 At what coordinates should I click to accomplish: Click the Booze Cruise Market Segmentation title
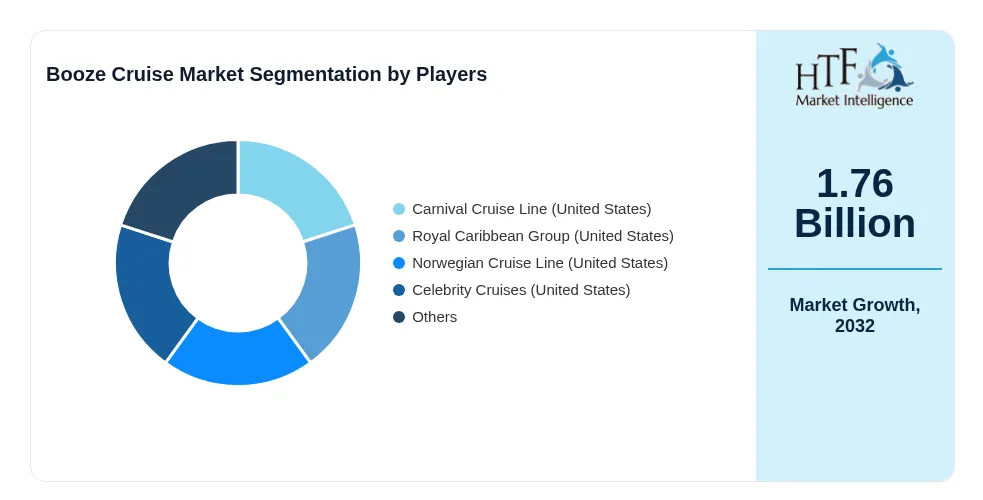266,74
